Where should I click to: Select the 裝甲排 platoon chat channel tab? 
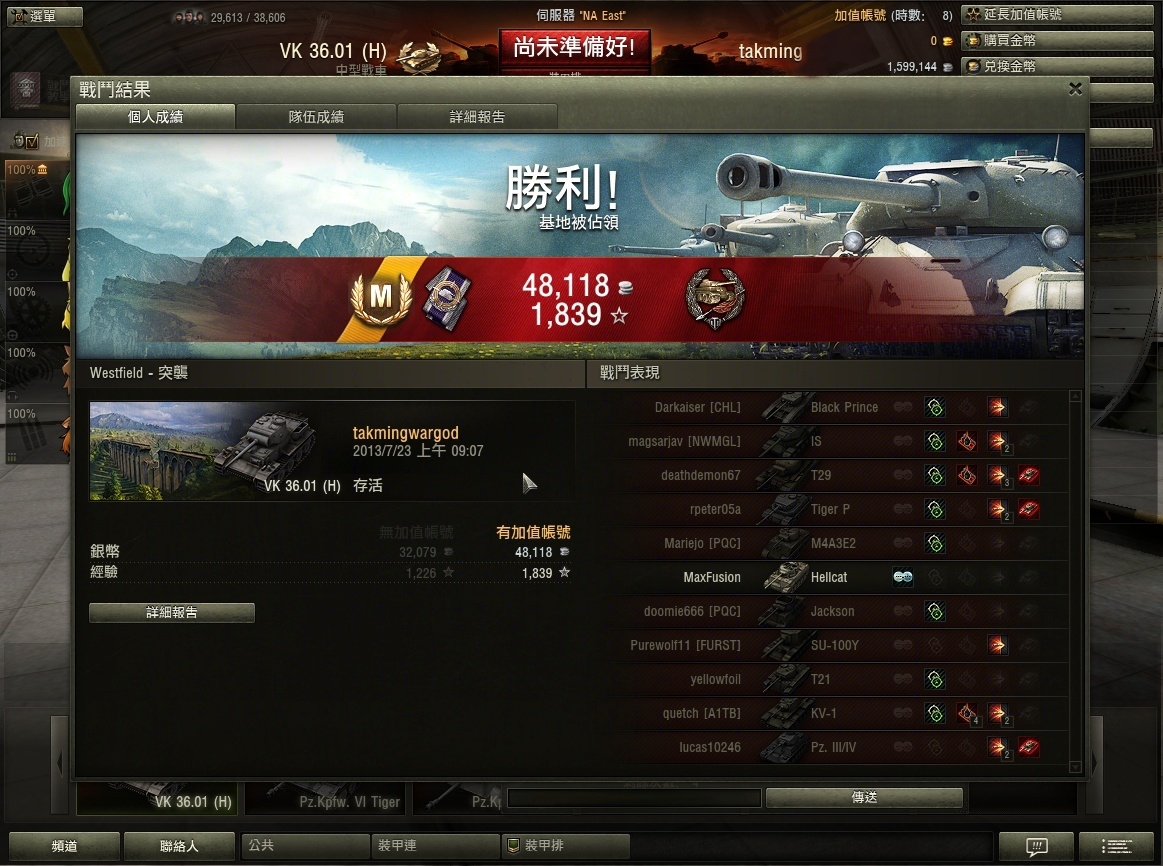click(566, 845)
